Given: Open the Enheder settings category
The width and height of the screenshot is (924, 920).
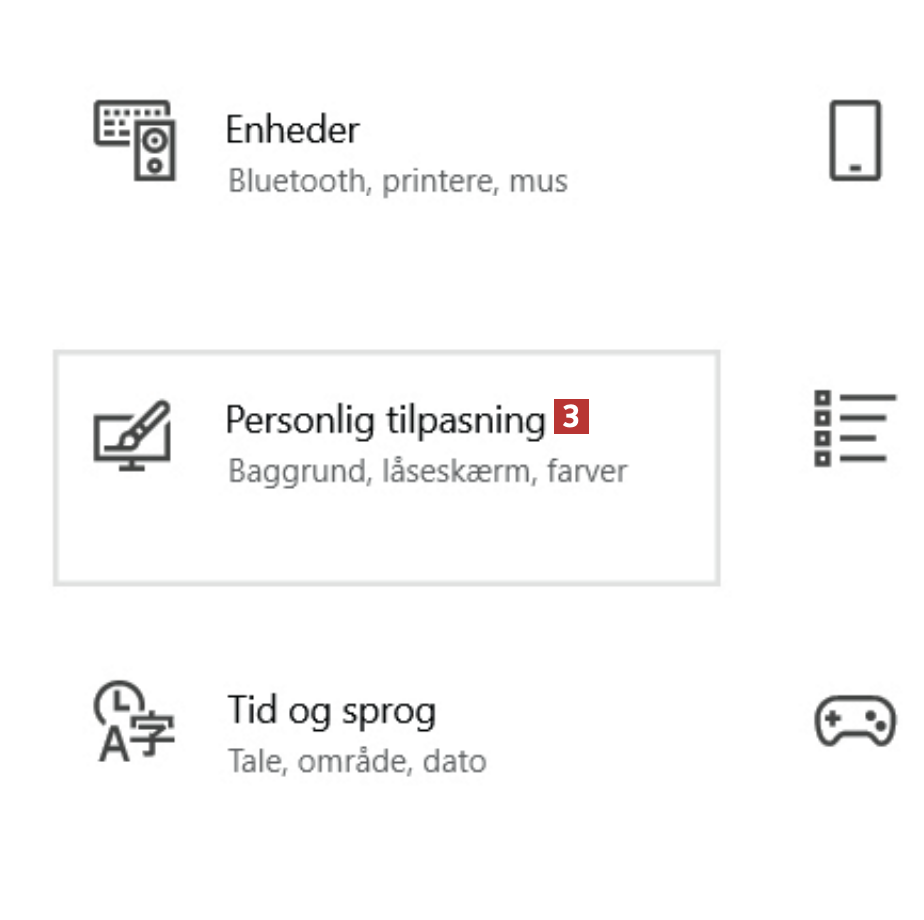Looking at the screenshot, I should point(292,130).
